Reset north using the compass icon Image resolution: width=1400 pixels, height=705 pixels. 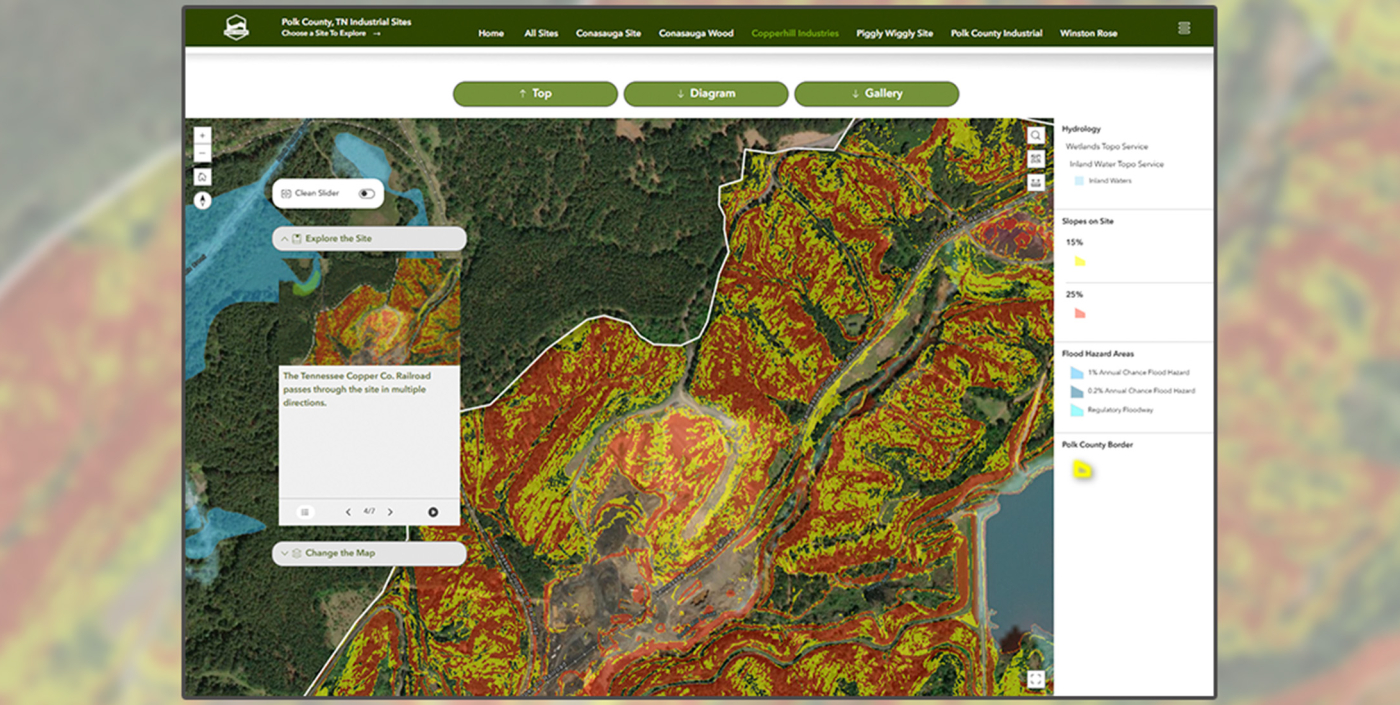pos(202,199)
